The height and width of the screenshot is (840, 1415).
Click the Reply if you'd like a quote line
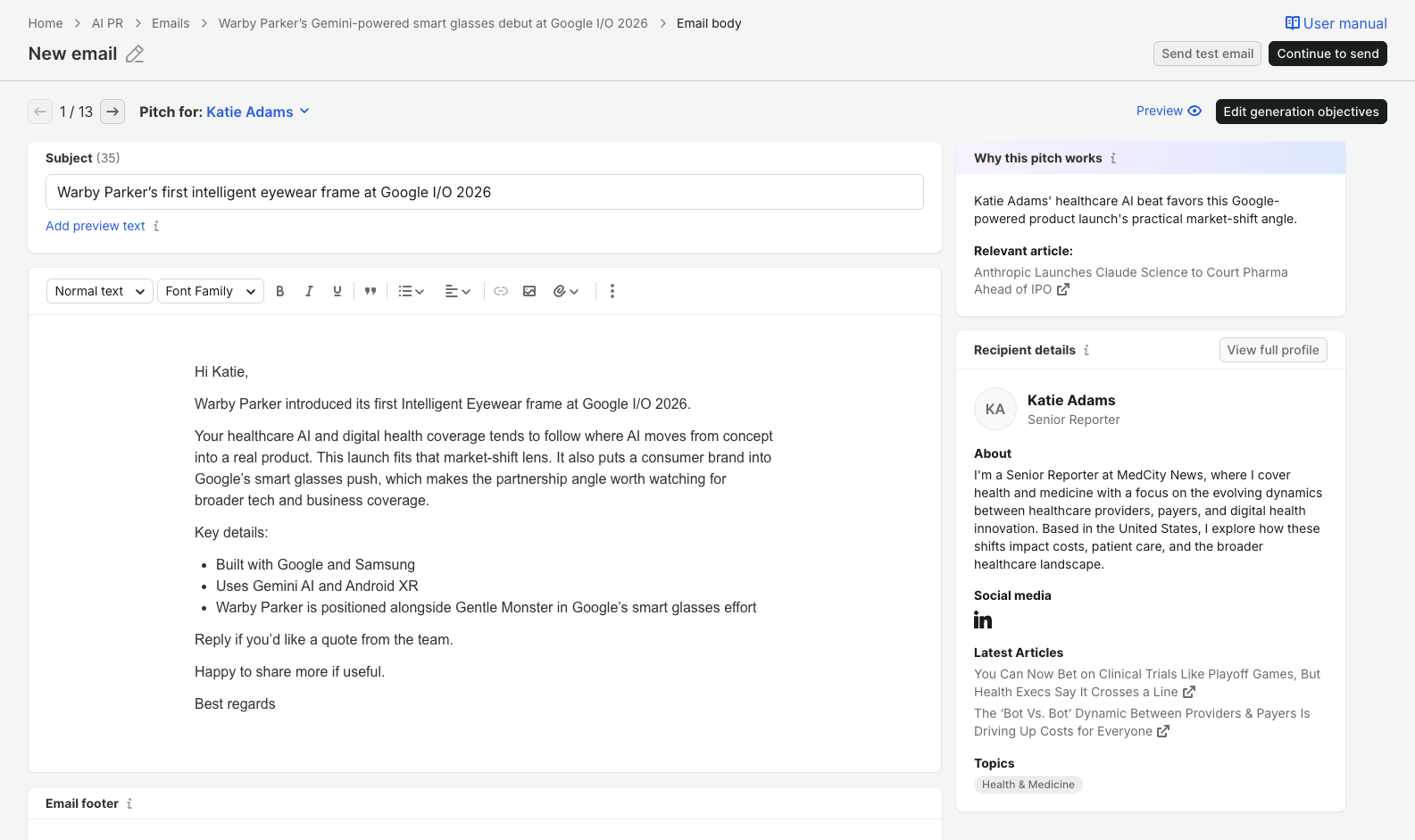pos(324,639)
